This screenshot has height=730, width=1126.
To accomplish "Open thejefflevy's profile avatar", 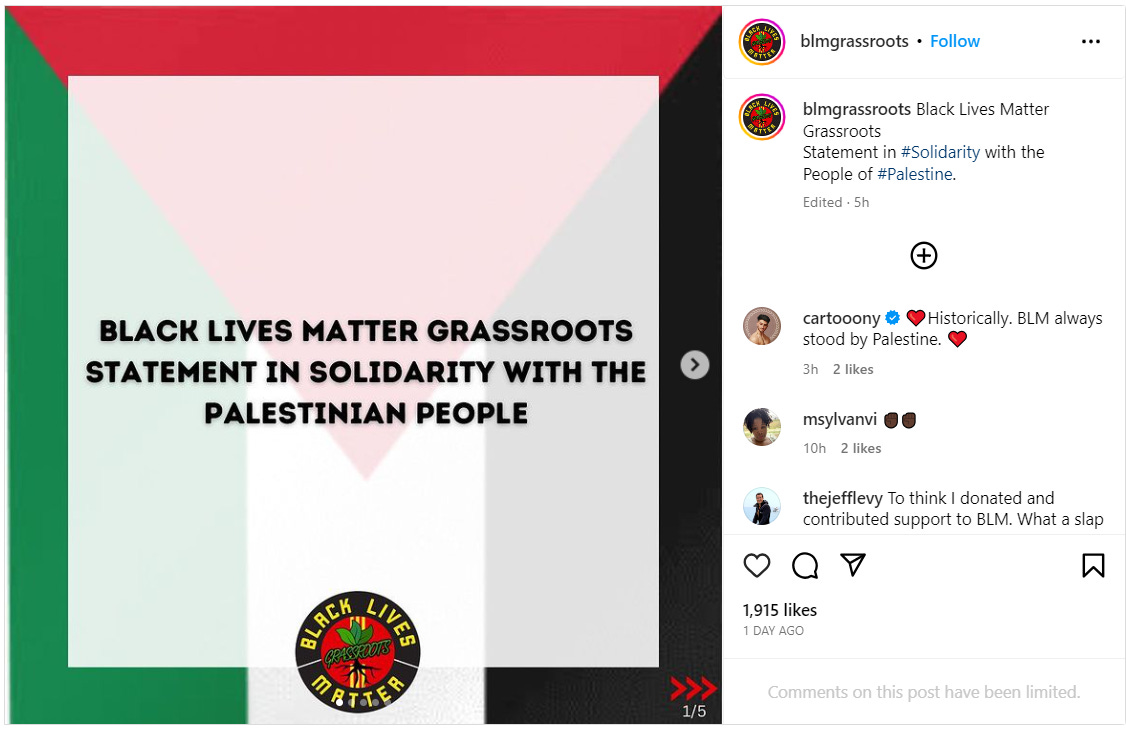I will 761,506.
